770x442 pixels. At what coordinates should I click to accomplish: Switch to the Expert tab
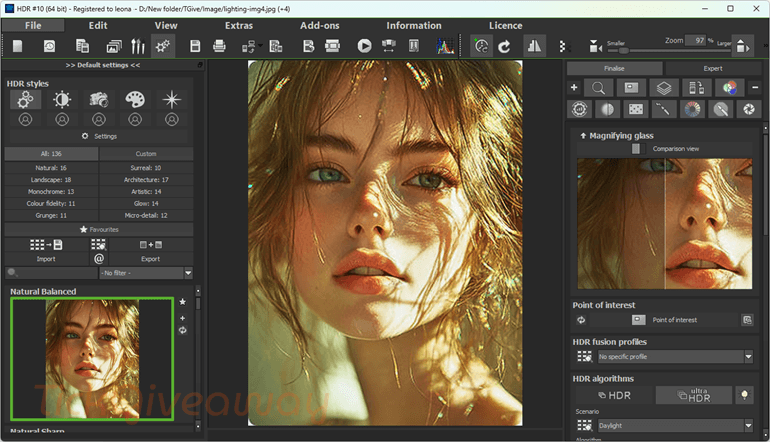(x=713, y=68)
